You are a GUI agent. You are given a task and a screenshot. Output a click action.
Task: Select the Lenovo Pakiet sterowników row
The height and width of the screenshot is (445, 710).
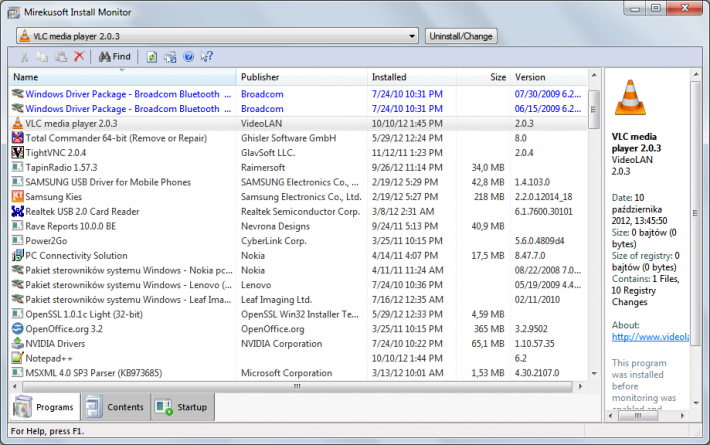298,285
